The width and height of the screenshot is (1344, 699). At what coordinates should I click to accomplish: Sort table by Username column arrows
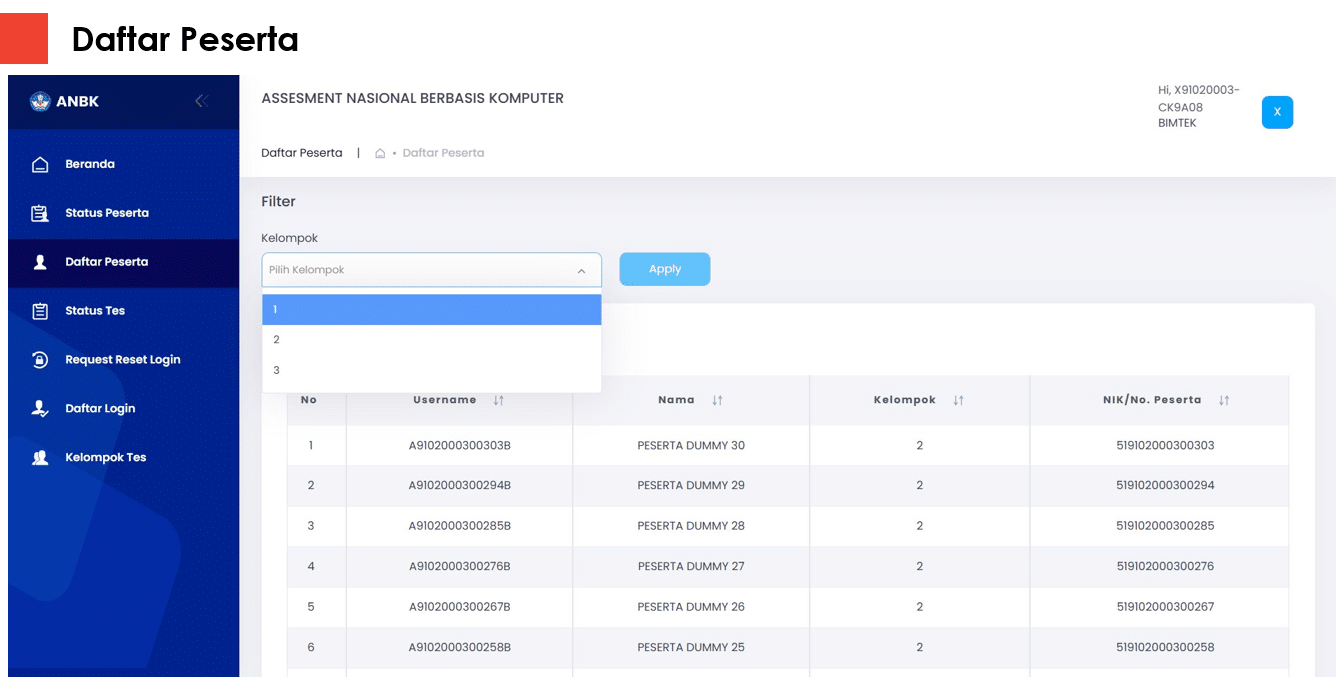499,400
